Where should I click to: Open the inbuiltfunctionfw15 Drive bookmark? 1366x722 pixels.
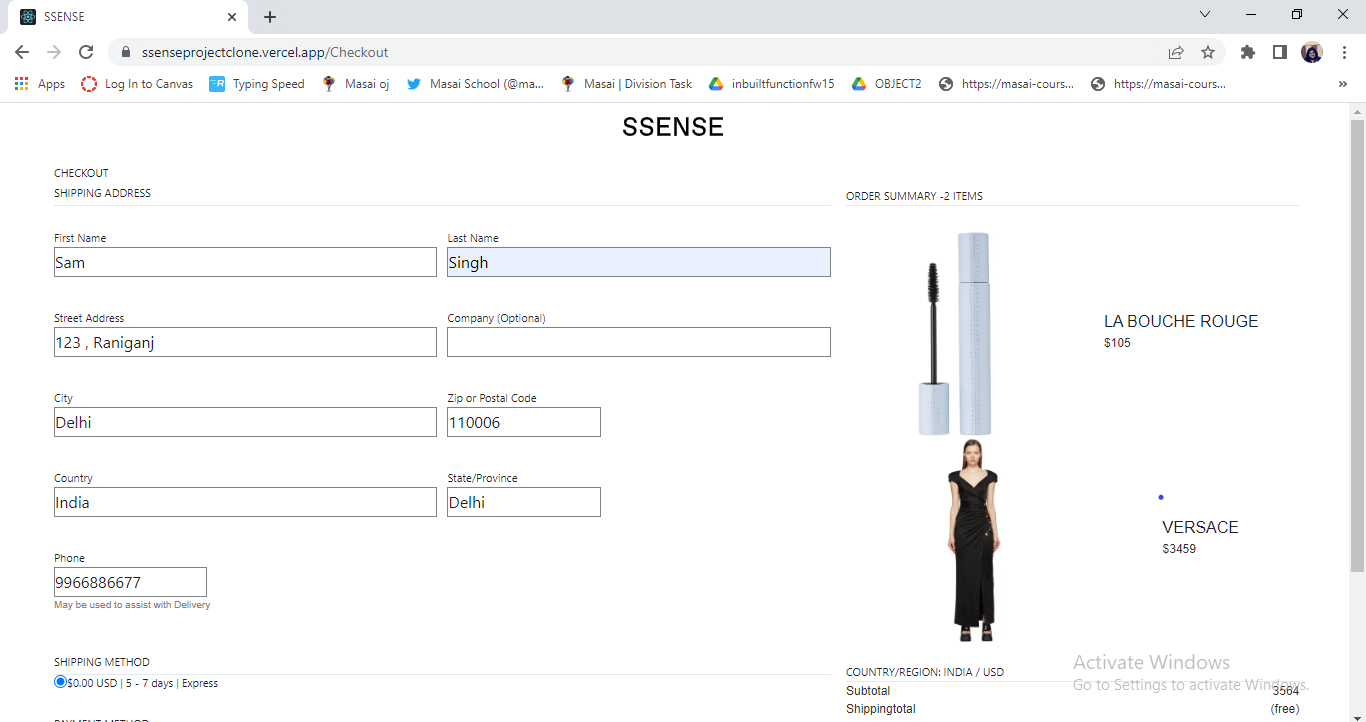pos(771,84)
